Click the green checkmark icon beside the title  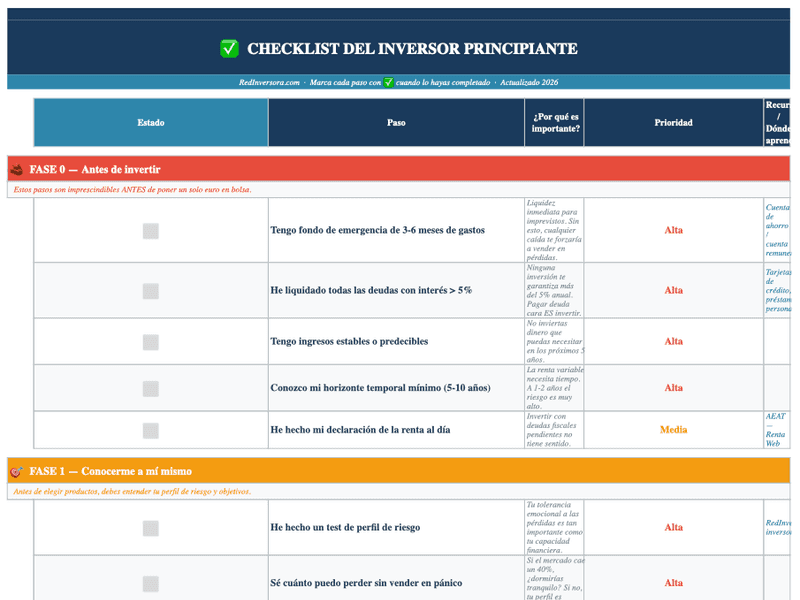229,48
